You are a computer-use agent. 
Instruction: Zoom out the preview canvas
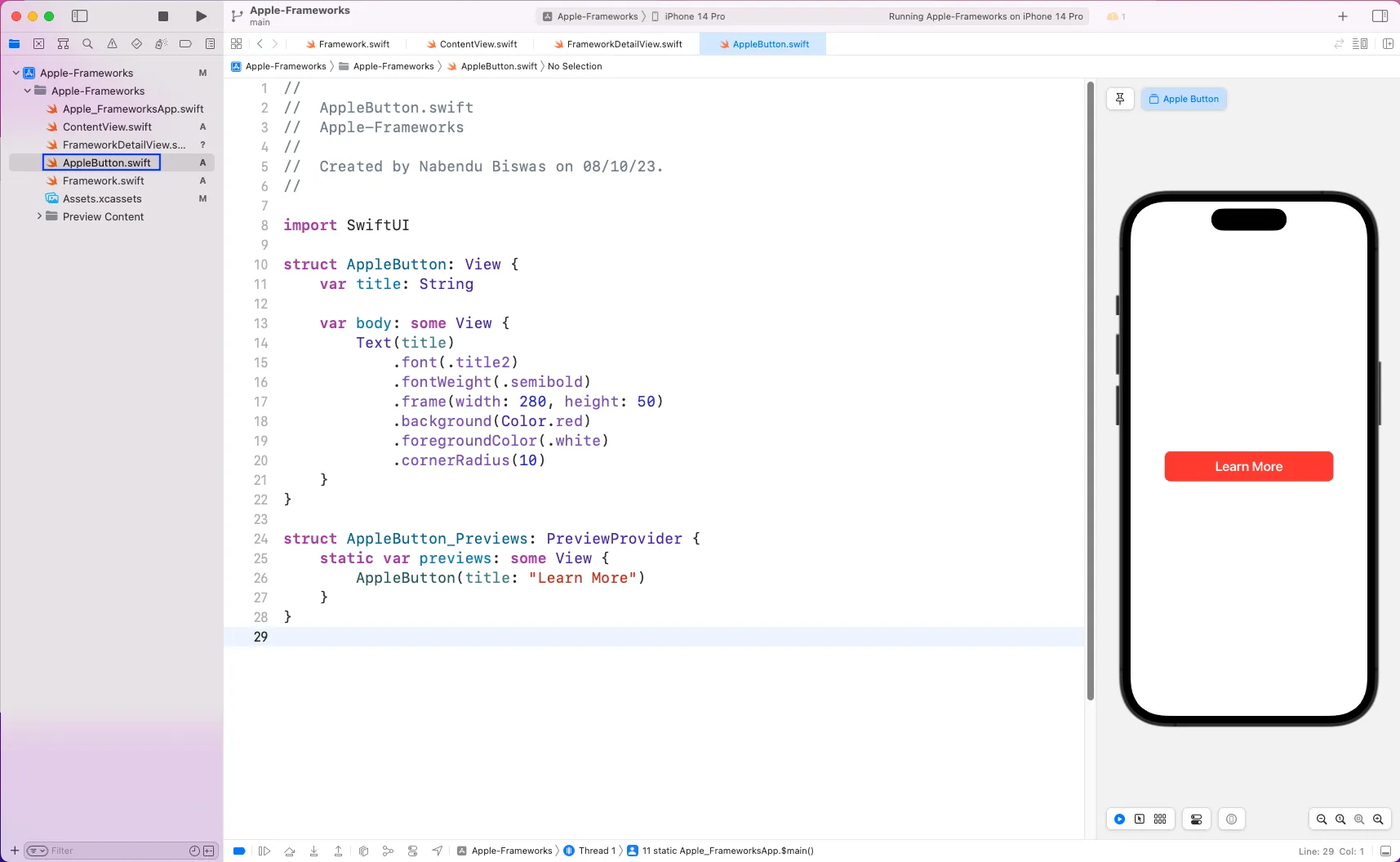[x=1322, y=819]
